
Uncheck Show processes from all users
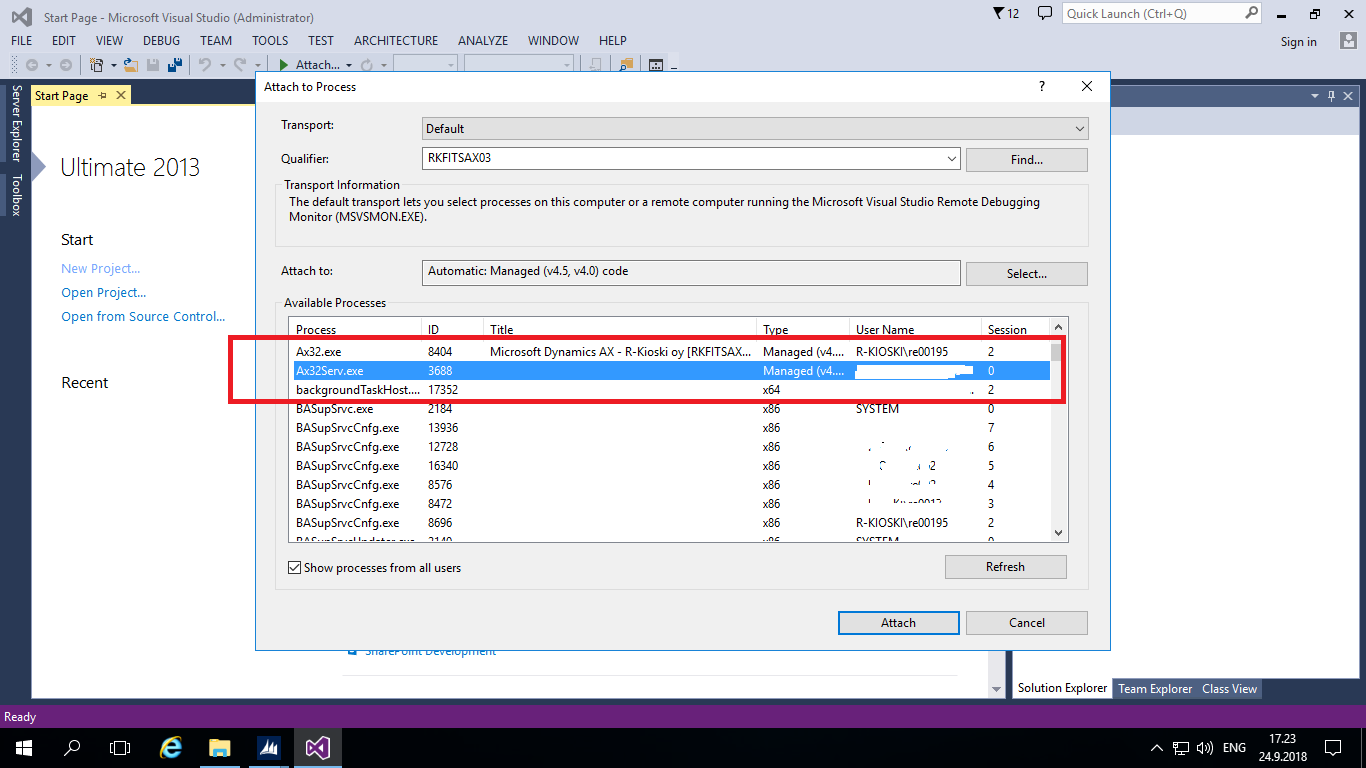[x=295, y=567]
